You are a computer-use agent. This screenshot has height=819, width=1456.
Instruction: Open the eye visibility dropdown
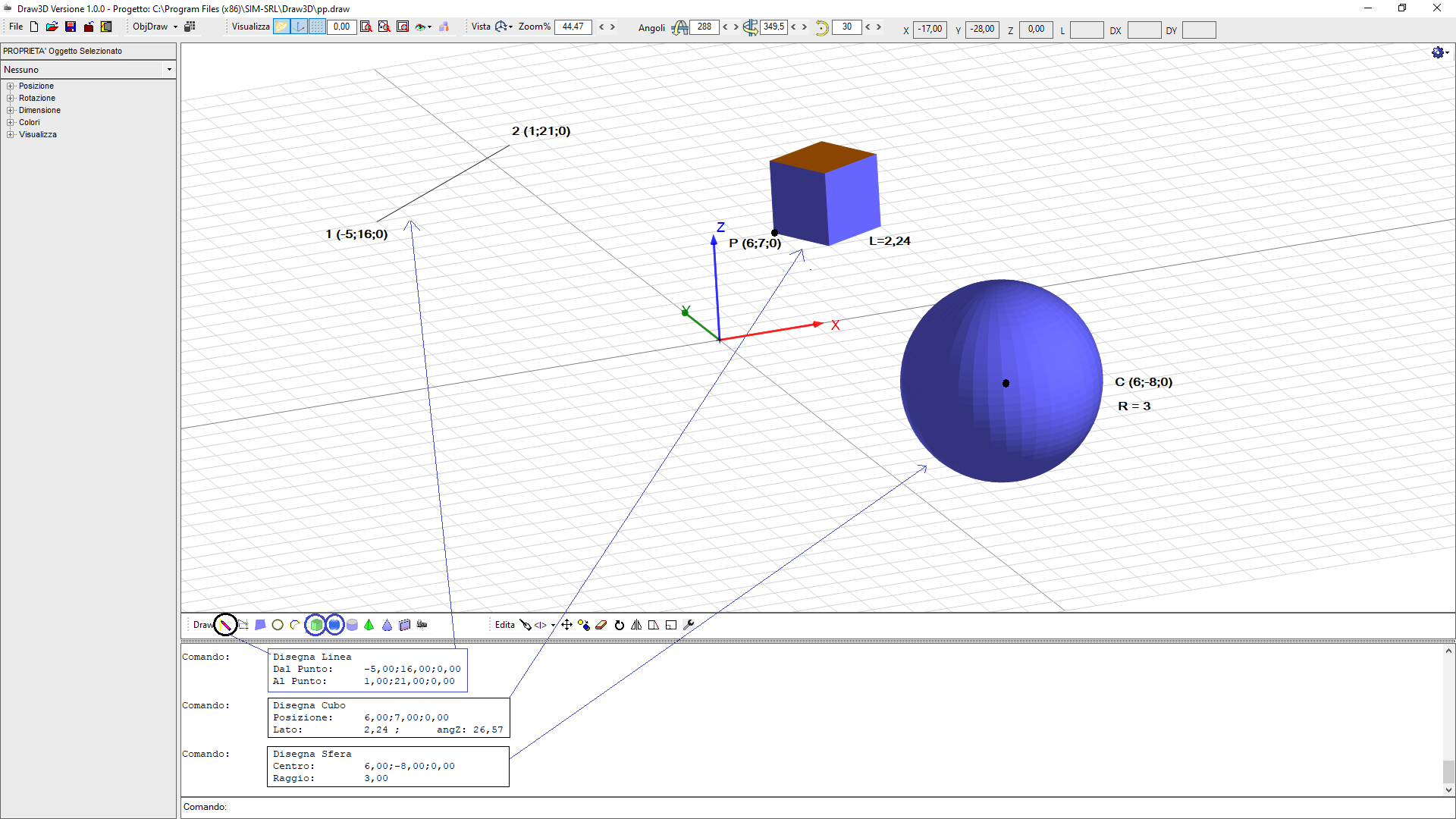coord(423,27)
